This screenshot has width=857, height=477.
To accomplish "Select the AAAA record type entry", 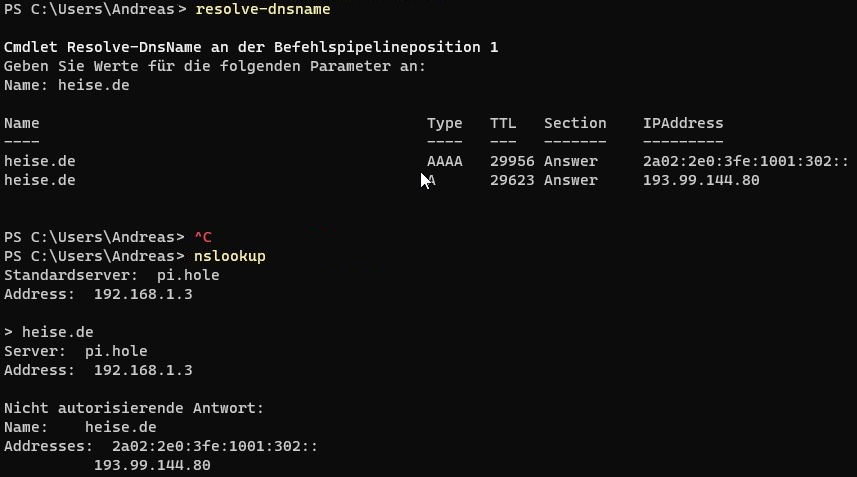I will point(444,161).
